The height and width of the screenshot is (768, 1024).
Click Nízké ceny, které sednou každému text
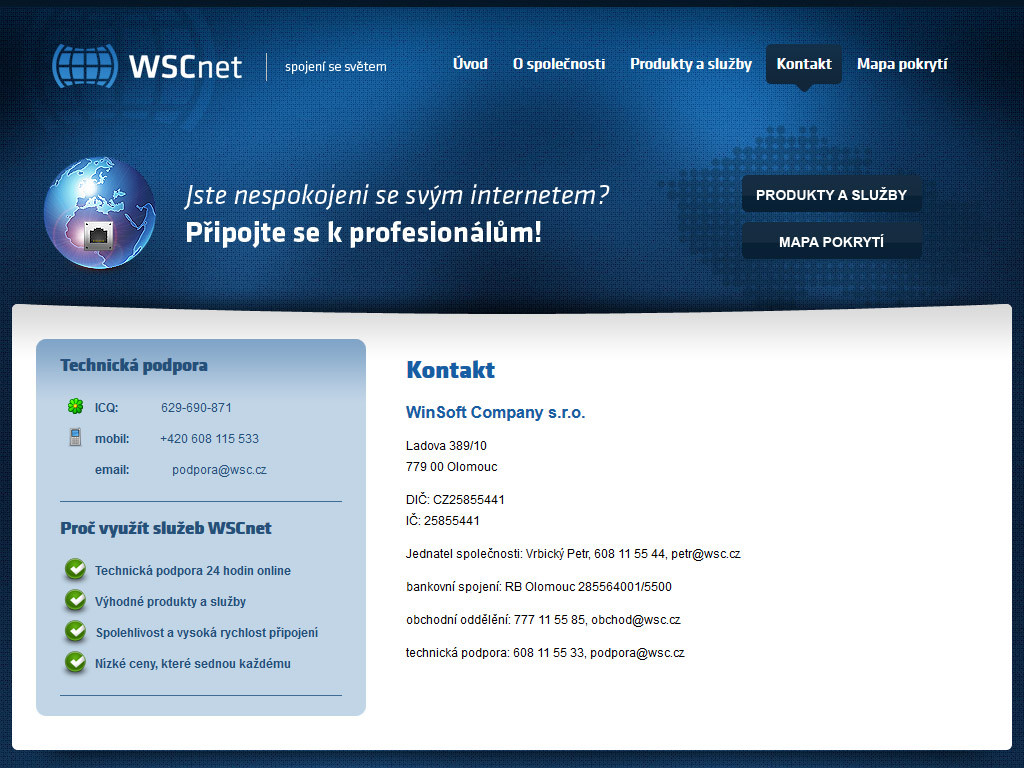pos(193,664)
